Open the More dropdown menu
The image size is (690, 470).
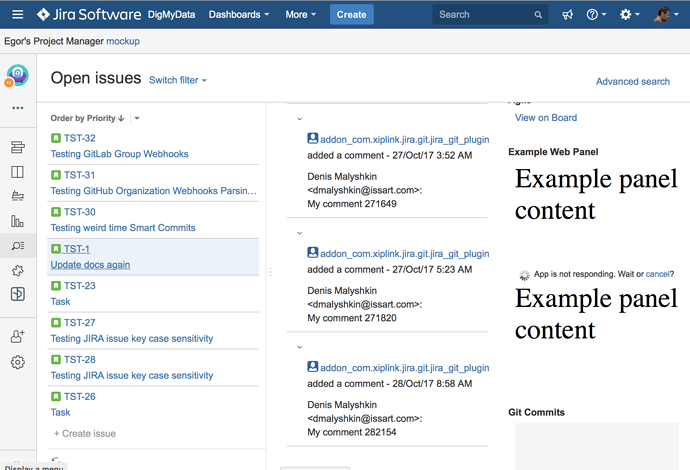[x=301, y=15]
